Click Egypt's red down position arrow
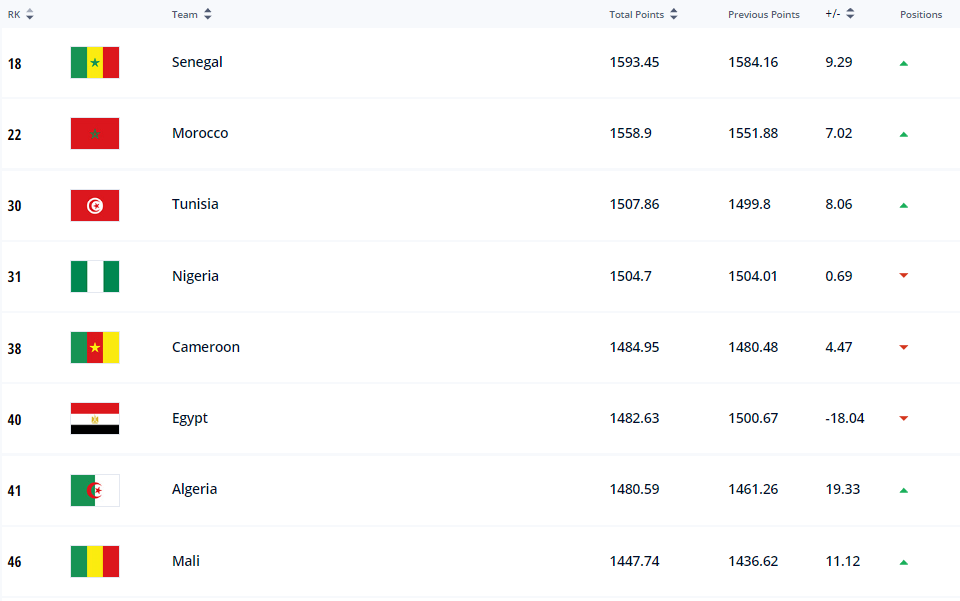 (904, 419)
